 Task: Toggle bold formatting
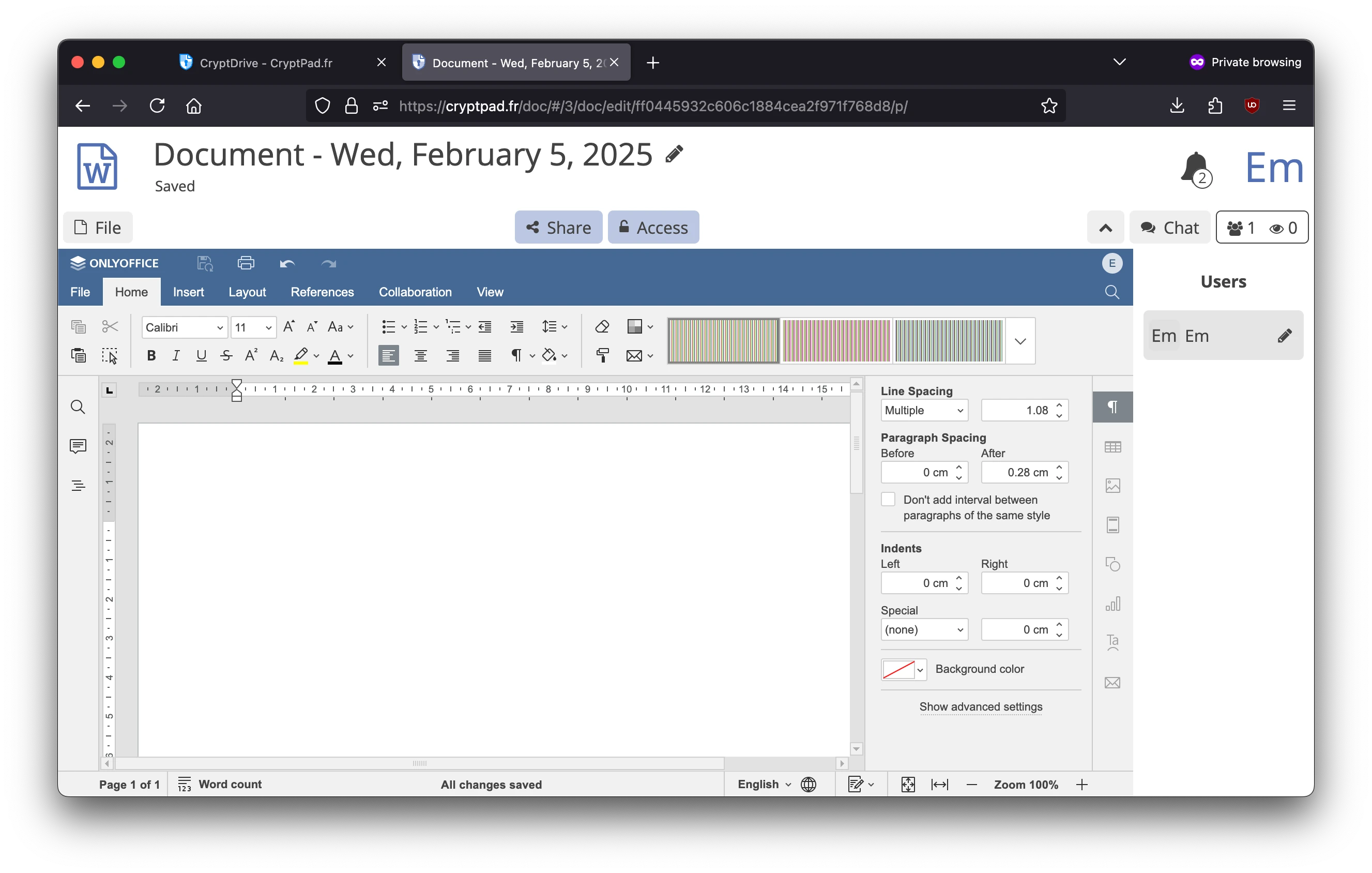(151, 355)
